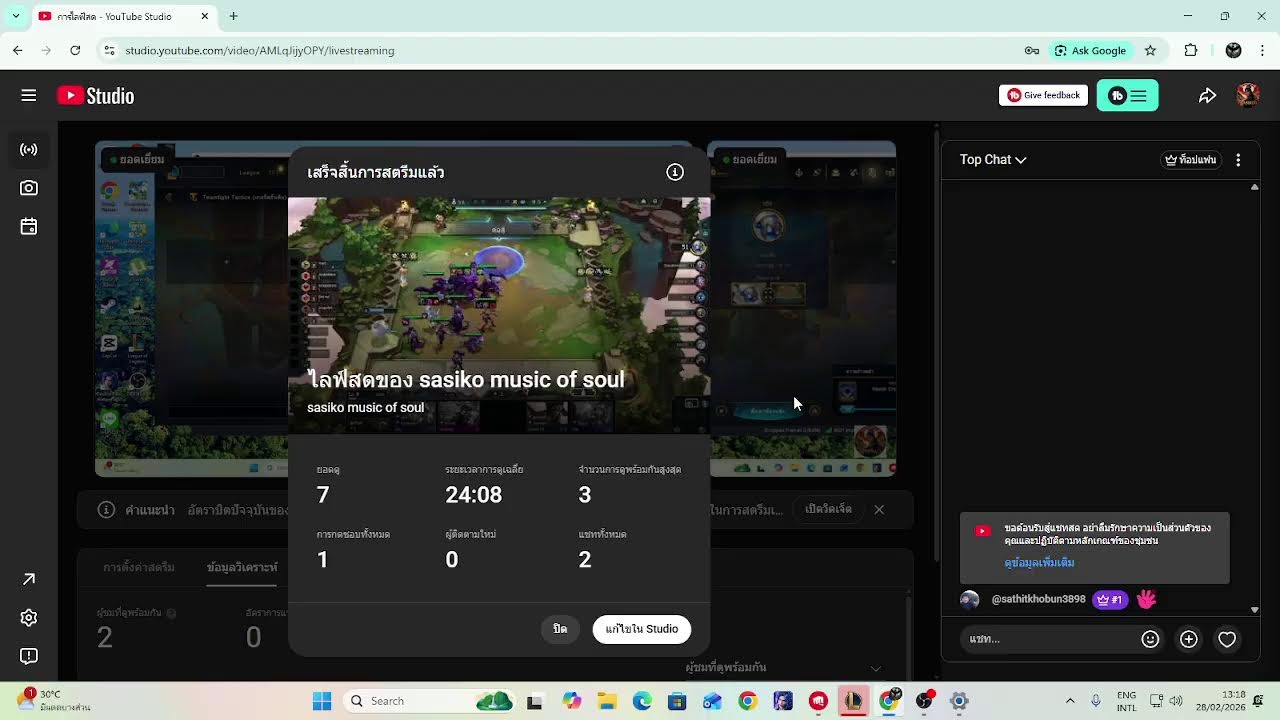Click the TubeBuddy menu button

(1127, 95)
